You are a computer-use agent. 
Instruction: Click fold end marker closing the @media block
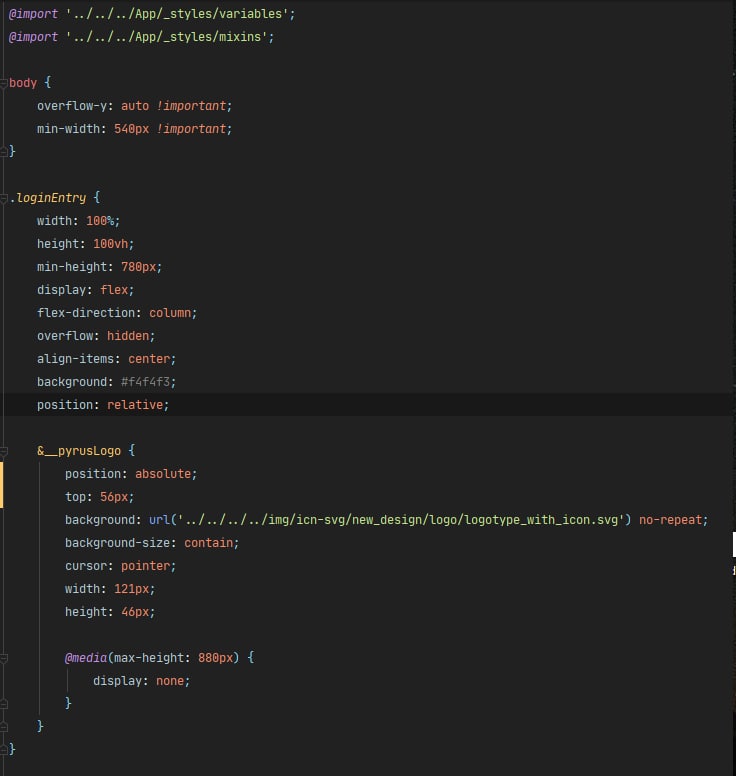[3, 704]
